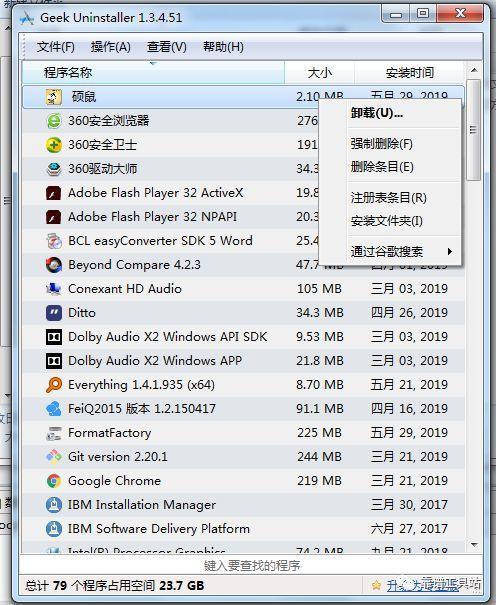Click the IBM Installation Manager icon

[x=54, y=505]
